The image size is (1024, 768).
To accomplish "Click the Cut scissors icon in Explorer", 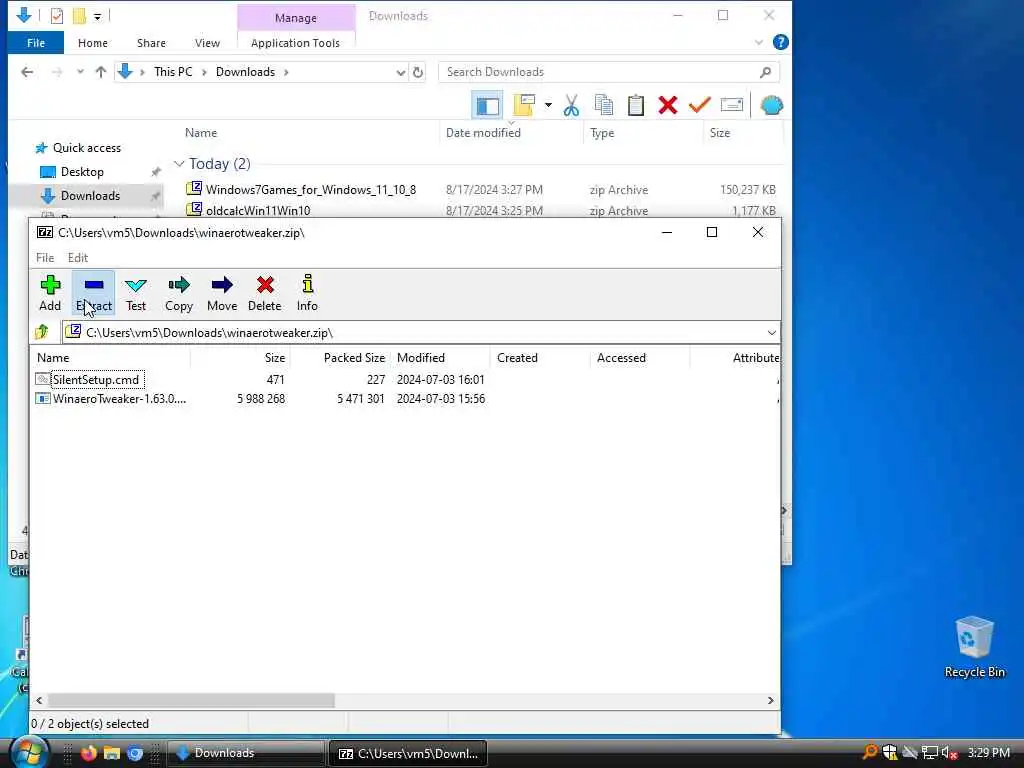I will pos(571,105).
